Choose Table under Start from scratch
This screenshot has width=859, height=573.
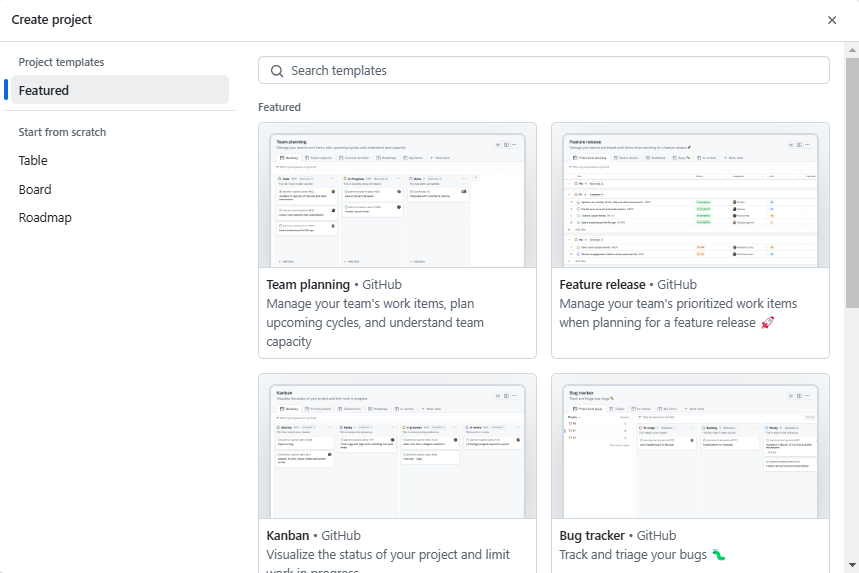click(x=33, y=161)
